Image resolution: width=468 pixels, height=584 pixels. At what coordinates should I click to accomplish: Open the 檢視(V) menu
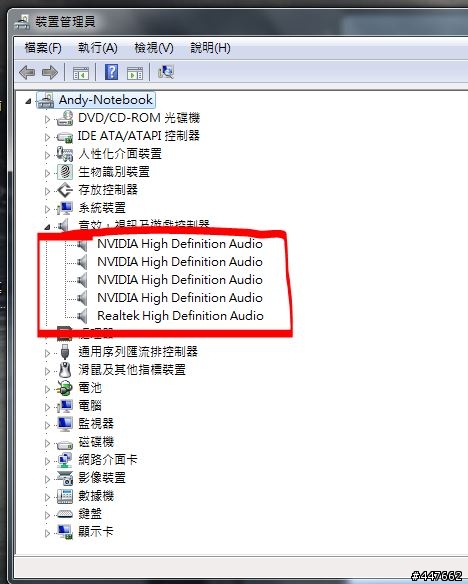point(154,48)
